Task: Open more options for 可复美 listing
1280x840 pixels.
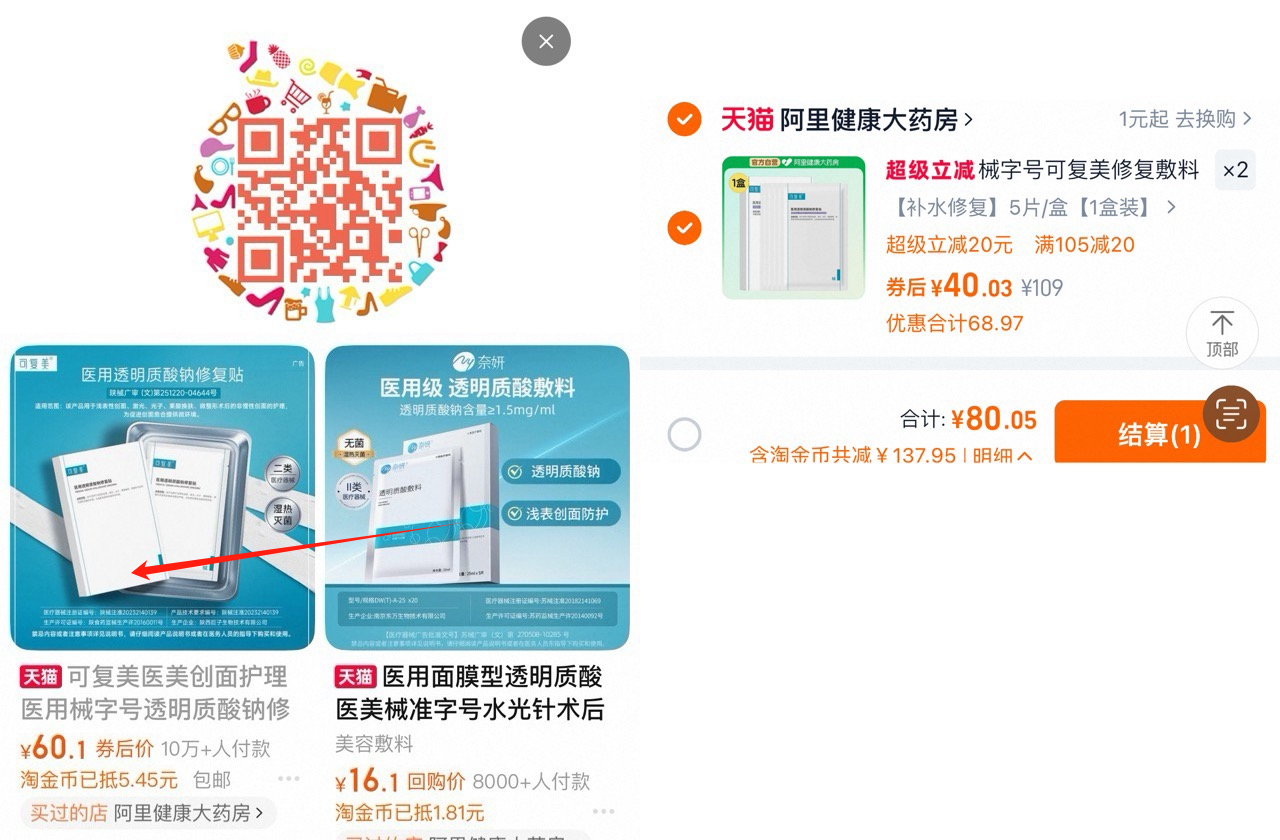Action: pos(289,779)
